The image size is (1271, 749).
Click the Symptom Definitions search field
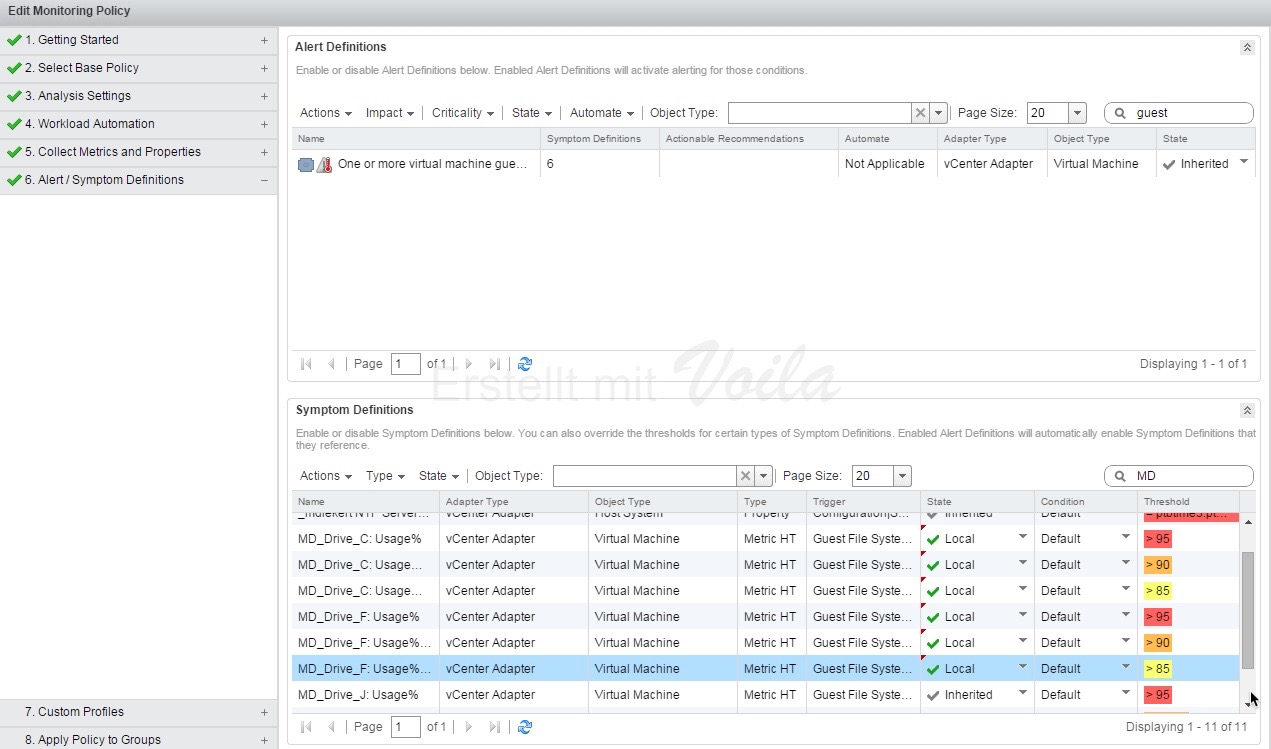tap(1188, 476)
